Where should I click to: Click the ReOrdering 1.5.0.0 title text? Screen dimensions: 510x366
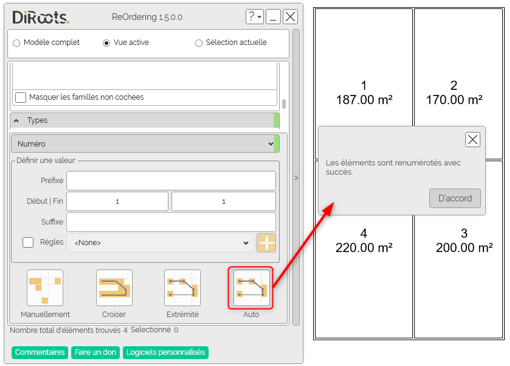[x=147, y=17]
